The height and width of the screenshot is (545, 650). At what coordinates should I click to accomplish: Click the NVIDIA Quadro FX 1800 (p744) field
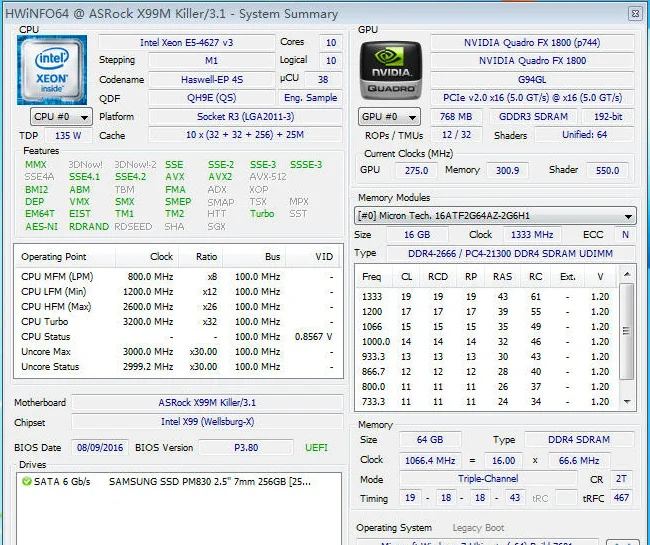pyautogui.click(x=532, y=43)
